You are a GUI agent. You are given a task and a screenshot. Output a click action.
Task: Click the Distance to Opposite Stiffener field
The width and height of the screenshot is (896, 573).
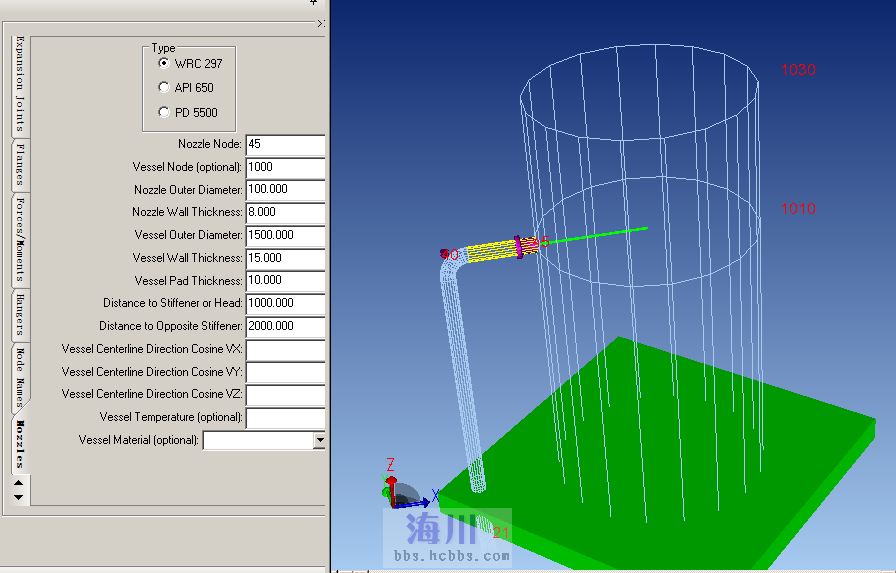tap(285, 326)
